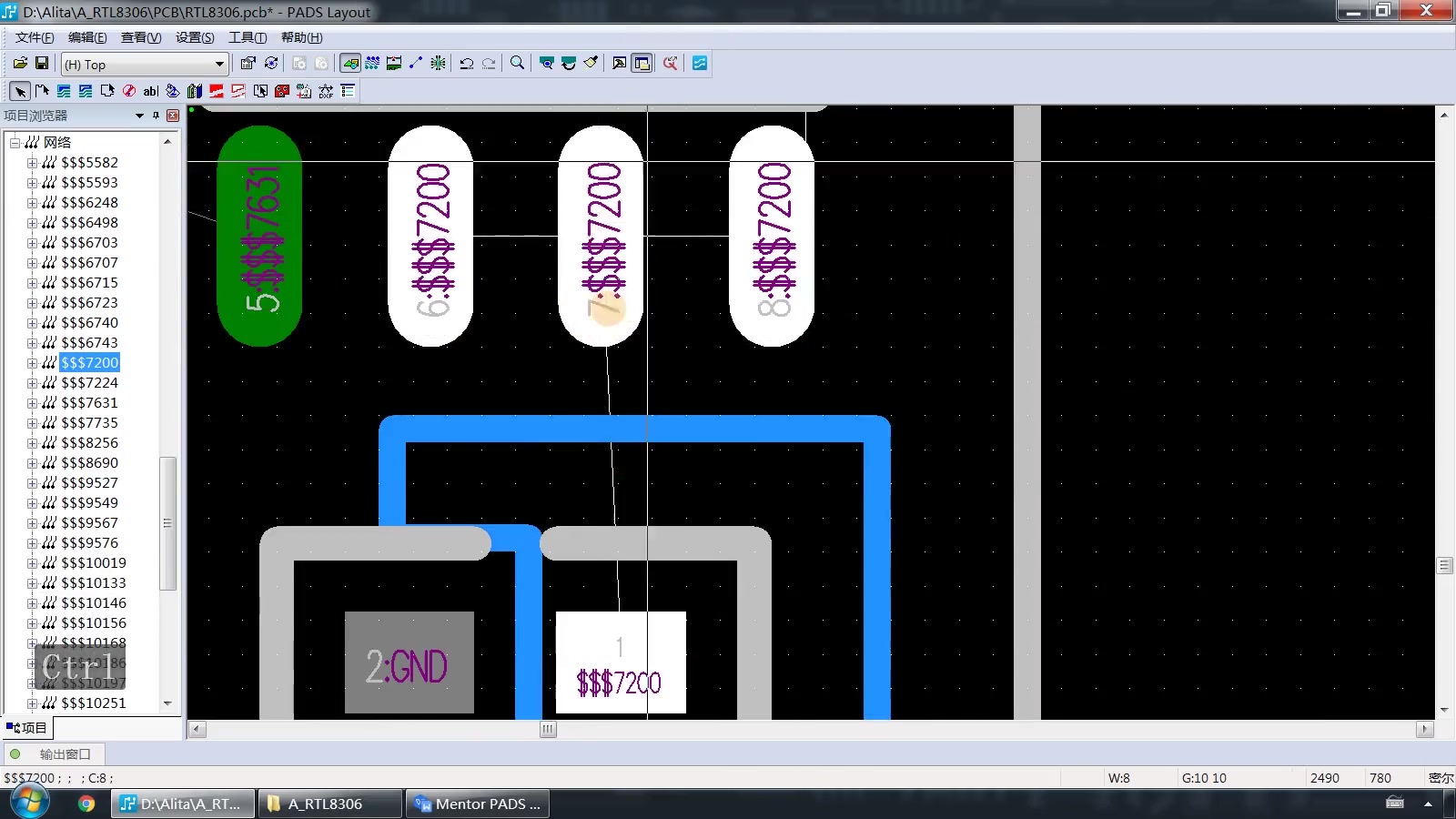Image resolution: width=1456 pixels, height=819 pixels.
Task: Open Mentor PADS taskbar button
Action: 476,804
